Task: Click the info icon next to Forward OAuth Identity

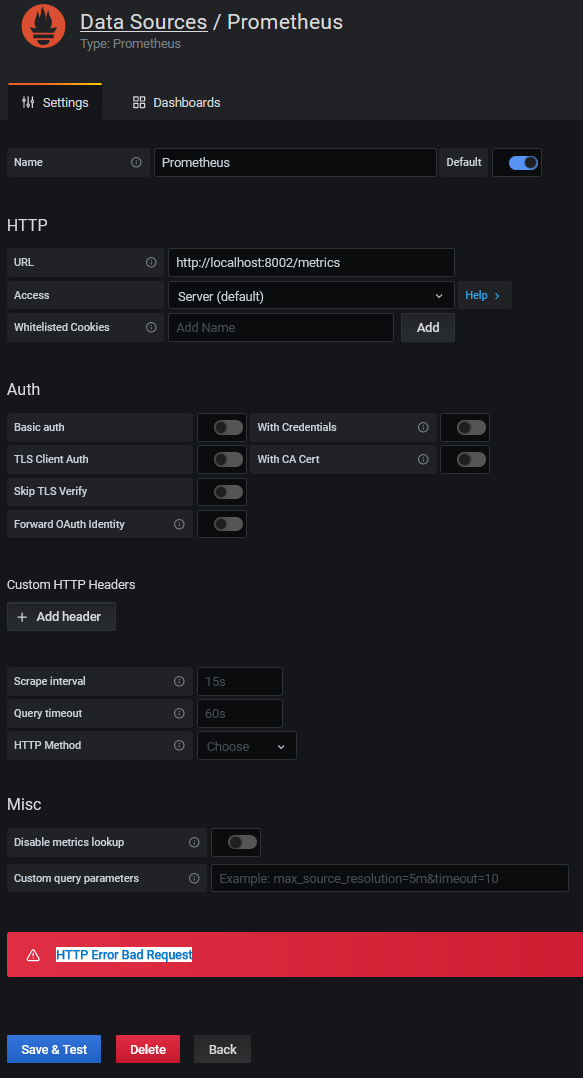Action: 178,524
